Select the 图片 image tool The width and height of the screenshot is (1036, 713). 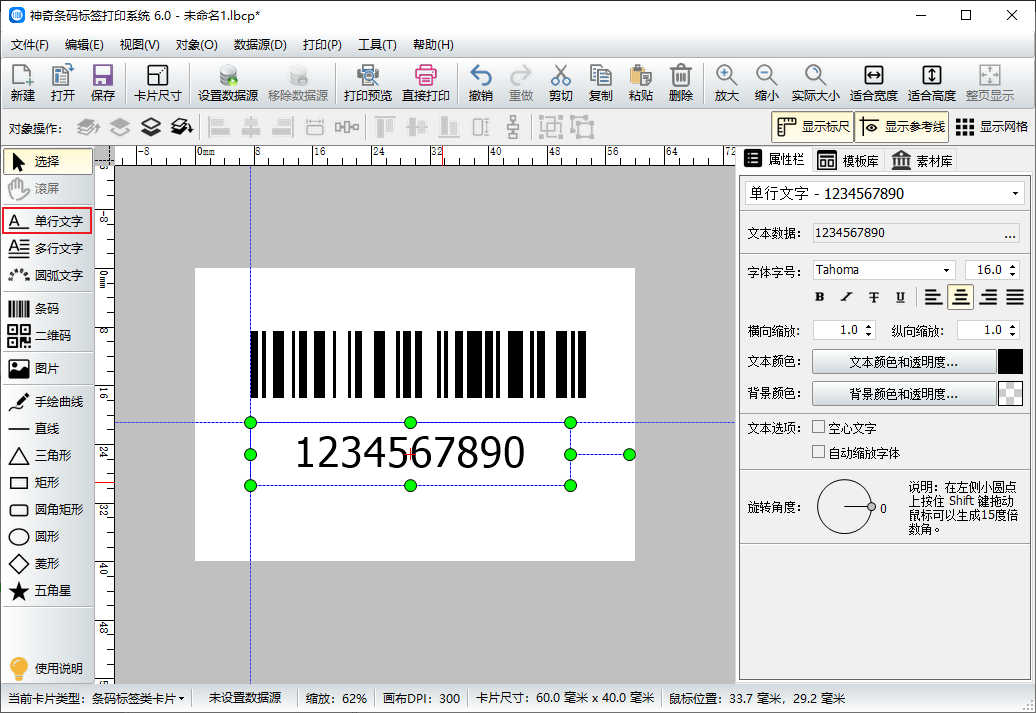pyautogui.click(x=47, y=369)
